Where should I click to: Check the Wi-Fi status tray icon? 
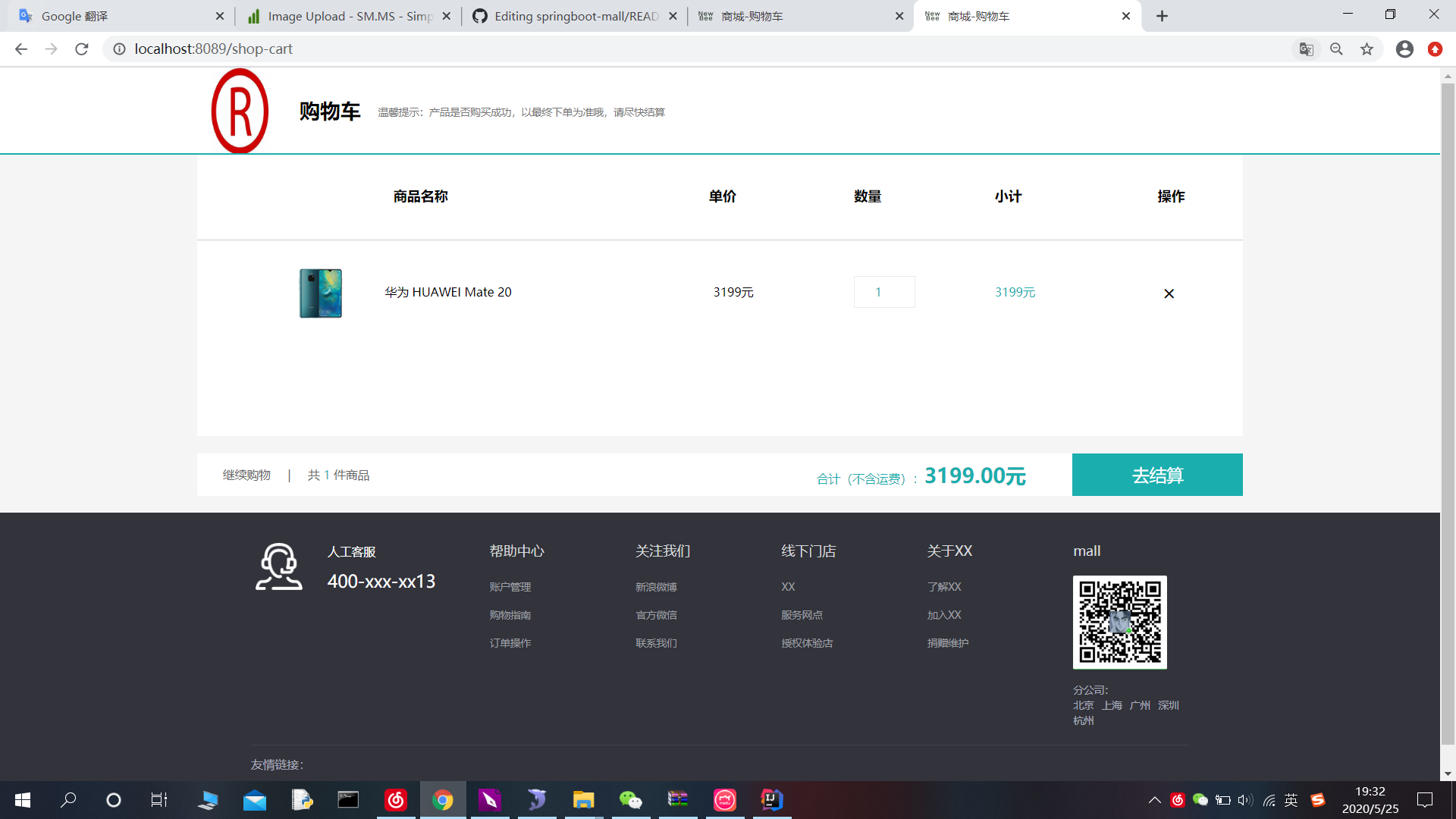coord(1268,800)
